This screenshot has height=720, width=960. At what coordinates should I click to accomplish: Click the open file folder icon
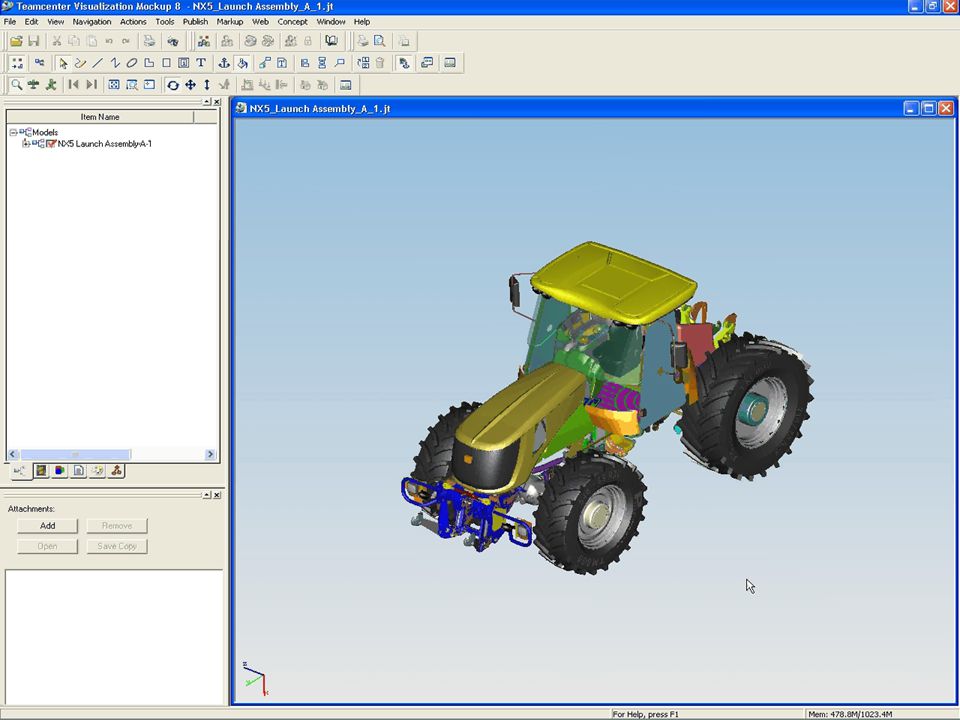pos(17,41)
